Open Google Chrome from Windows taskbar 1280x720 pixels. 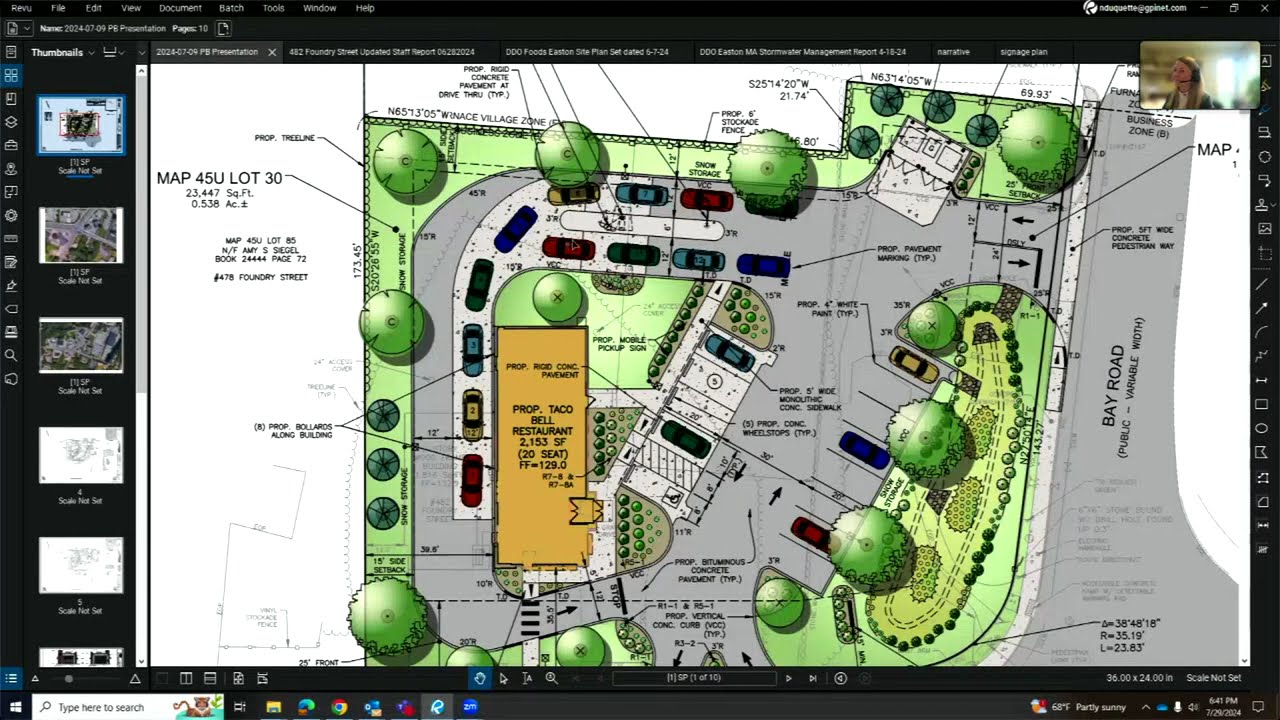click(339, 707)
